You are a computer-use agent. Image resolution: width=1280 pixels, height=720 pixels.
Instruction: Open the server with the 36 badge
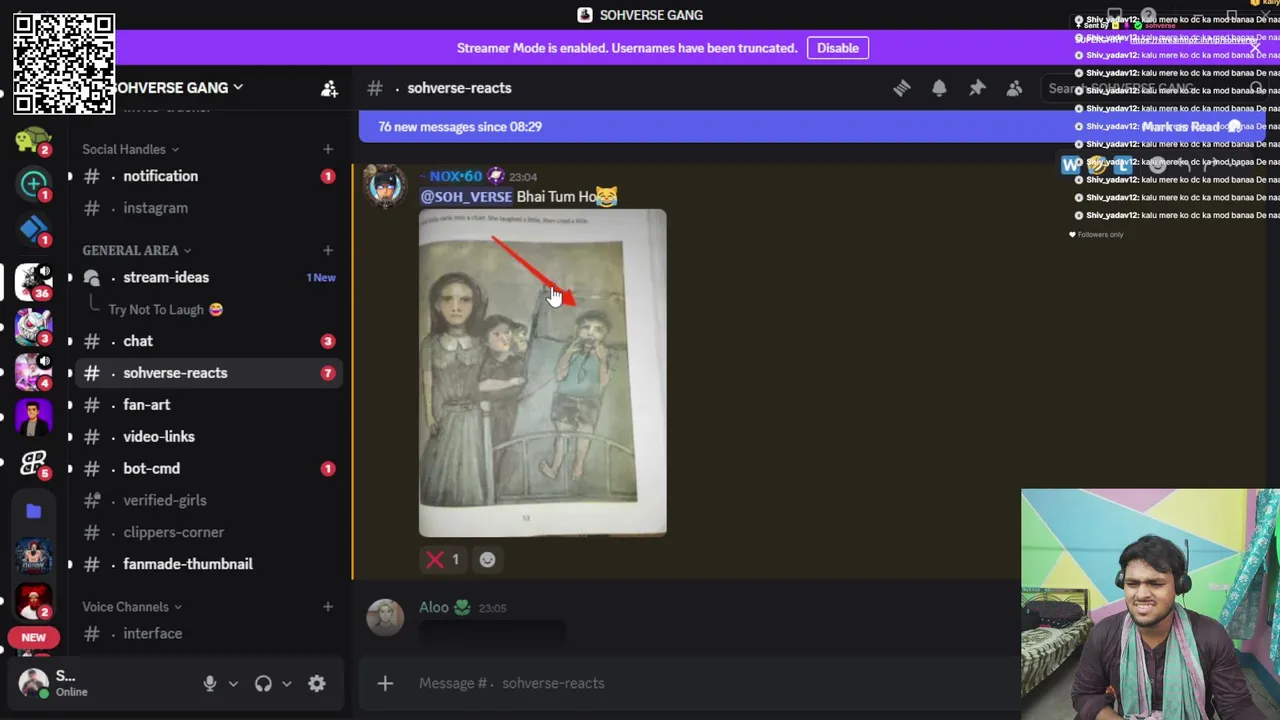(33, 282)
